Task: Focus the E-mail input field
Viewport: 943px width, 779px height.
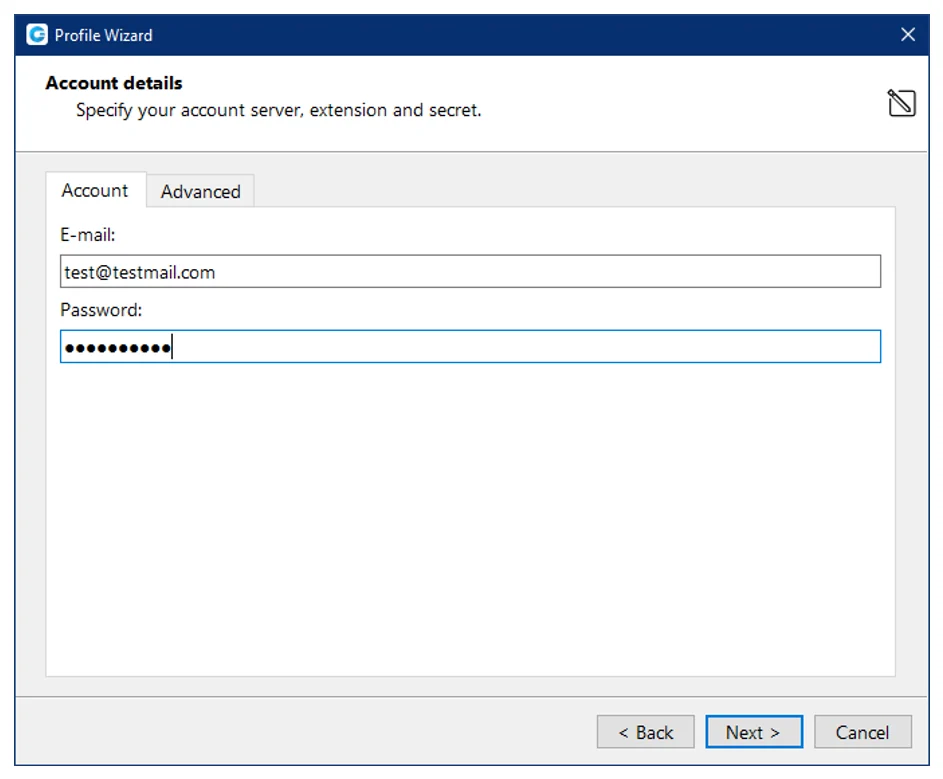Action: 470,271
